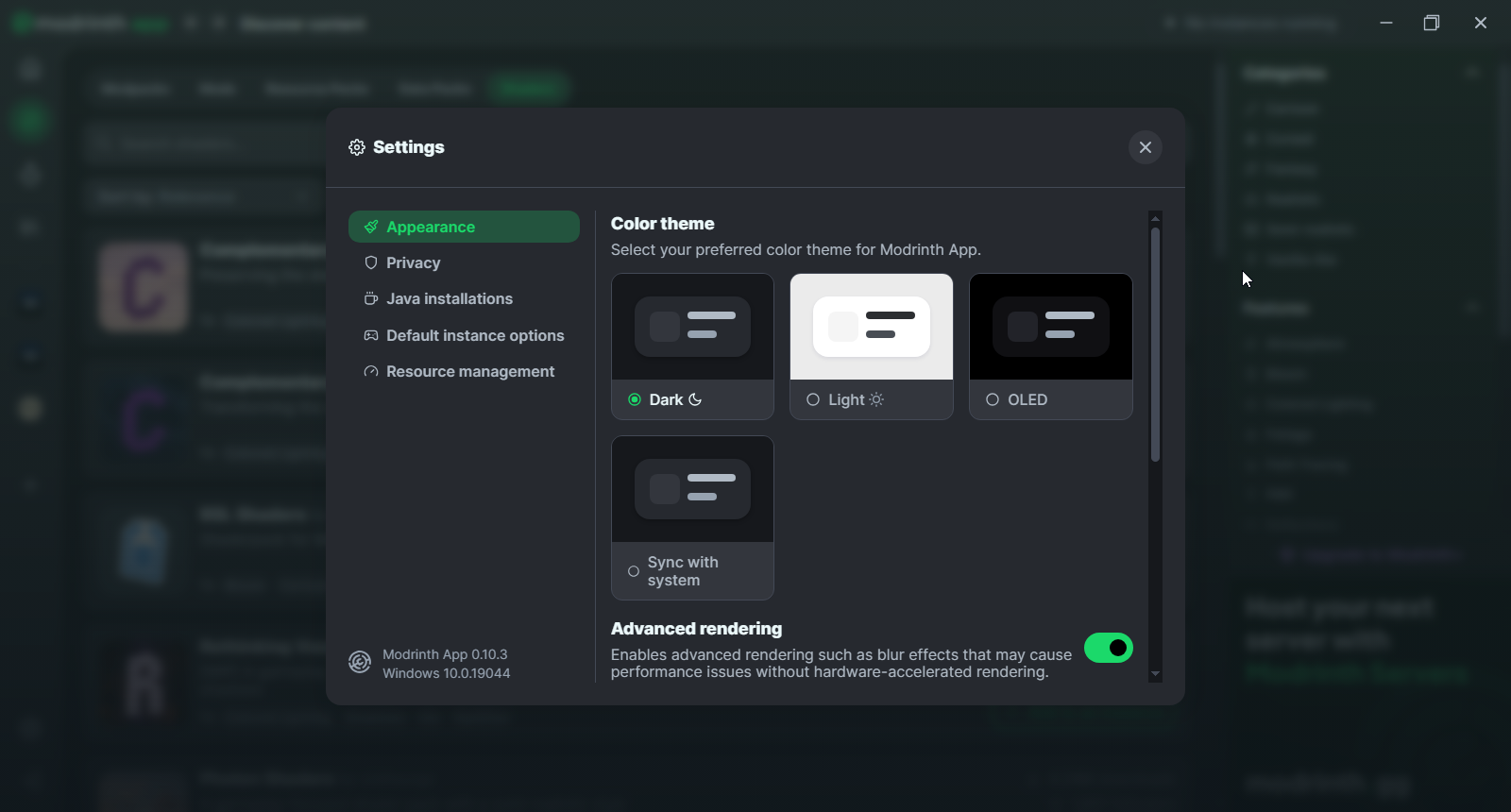Choose the Light color theme radio
Screen dimensions: 1511x812
pos(813,399)
